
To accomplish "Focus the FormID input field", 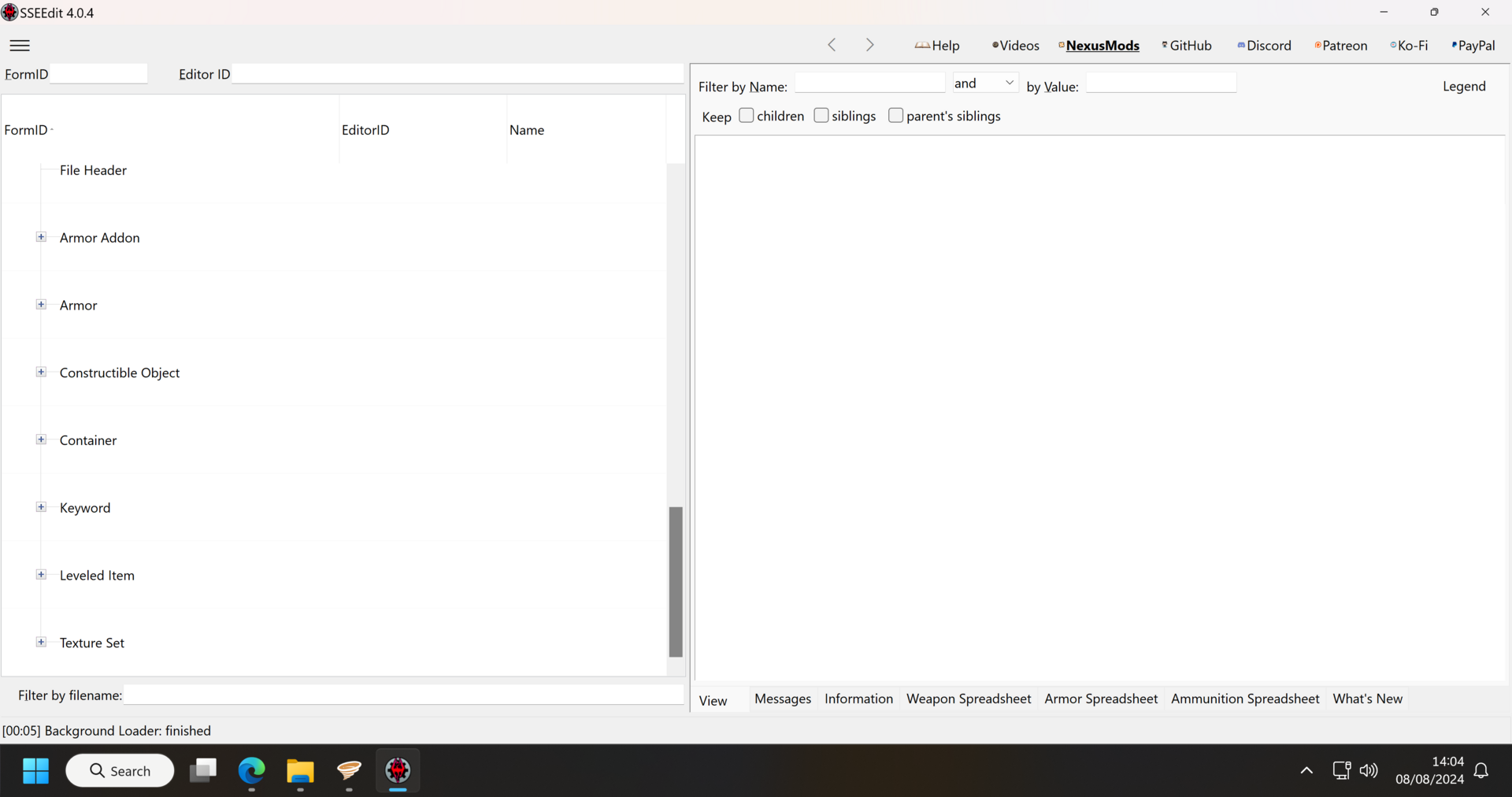I will tap(98, 73).
